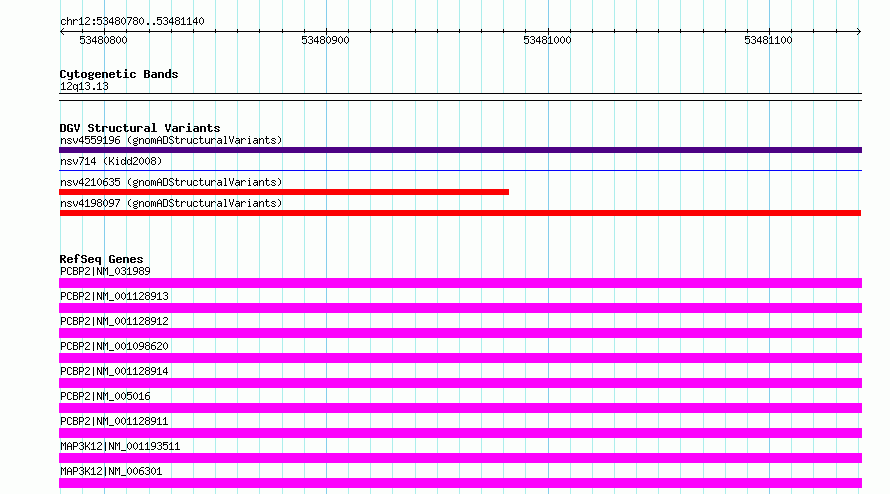890x494 pixels.
Task: Click the right arrow of the ruler
Action: click(x=859, y=31)
